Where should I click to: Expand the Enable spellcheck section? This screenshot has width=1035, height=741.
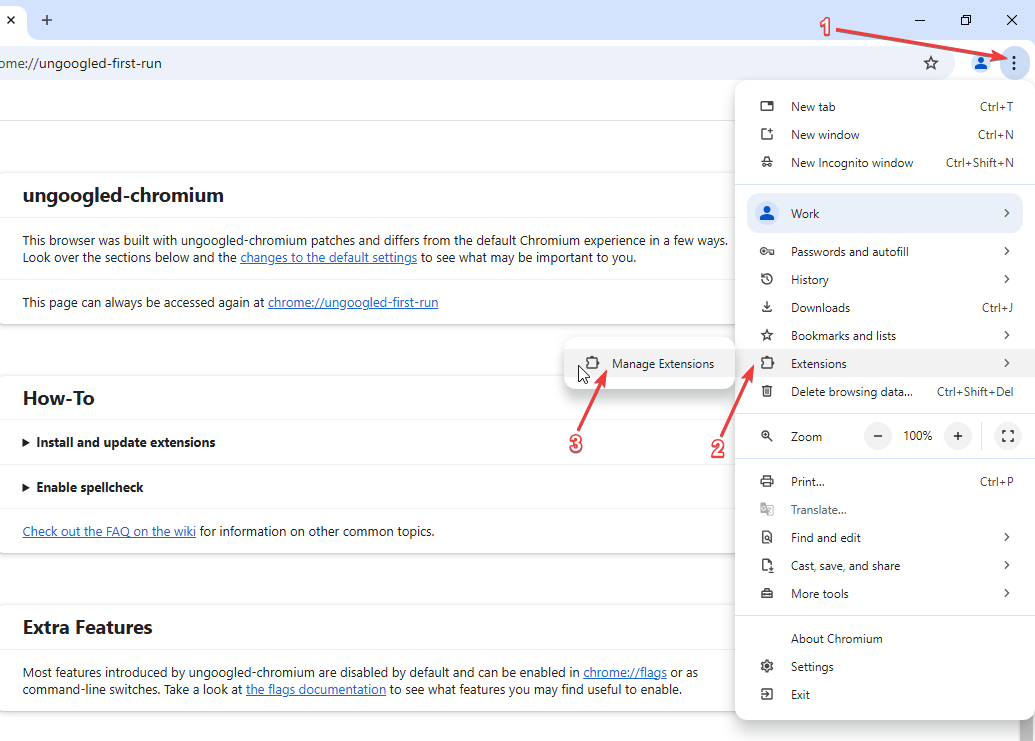point(89,488)
